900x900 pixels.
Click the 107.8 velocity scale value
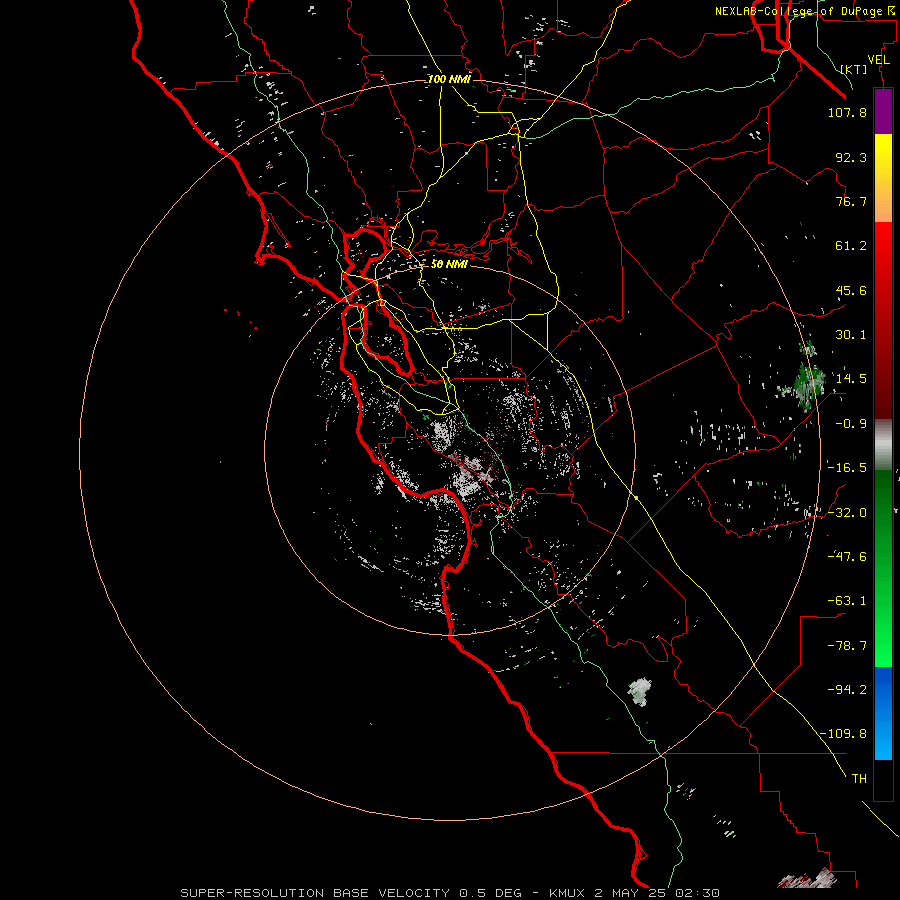(847, 112)
